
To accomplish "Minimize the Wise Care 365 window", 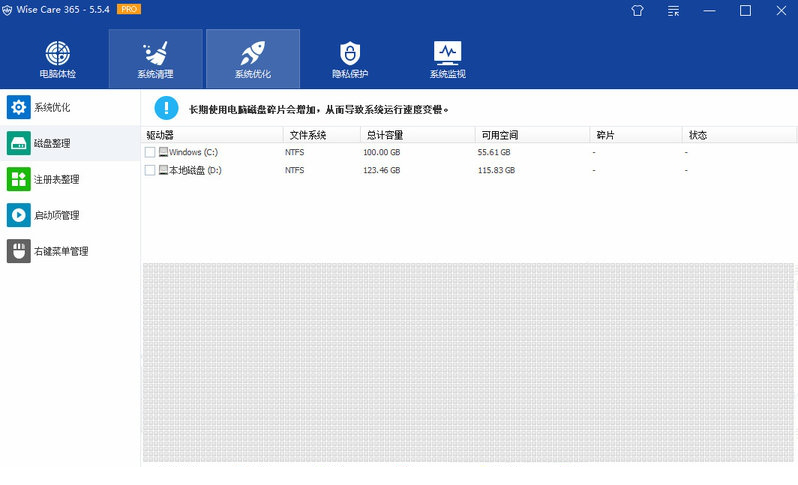I will 709,11.
